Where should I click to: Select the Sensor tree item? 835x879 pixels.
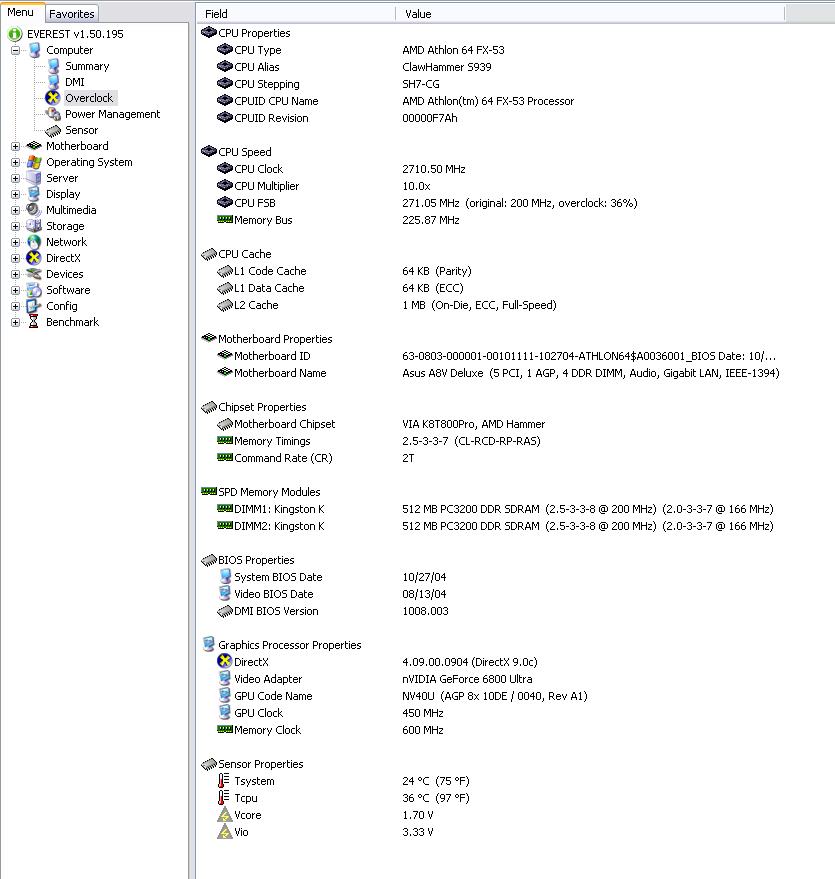coord(81,130)
